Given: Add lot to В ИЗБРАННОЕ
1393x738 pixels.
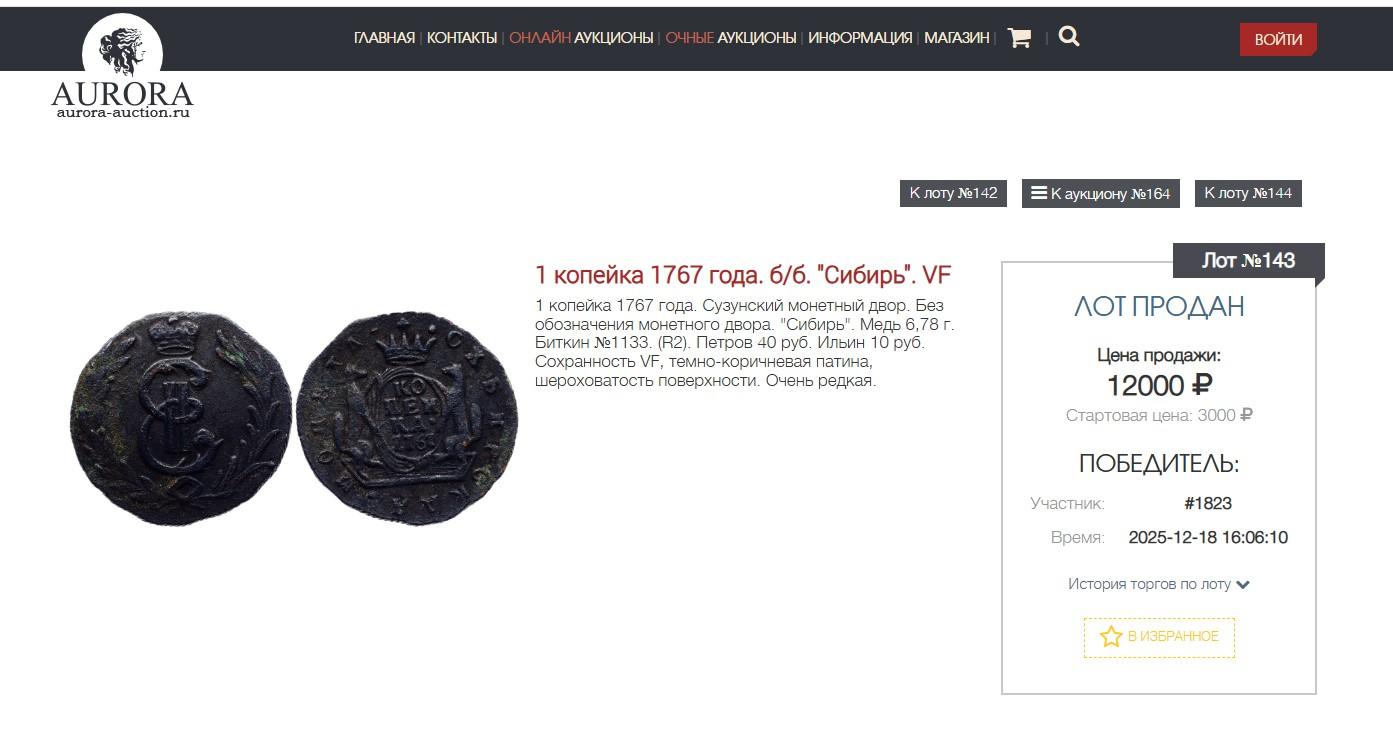Looking at the screenshot, I should (x=1159, y=637).
